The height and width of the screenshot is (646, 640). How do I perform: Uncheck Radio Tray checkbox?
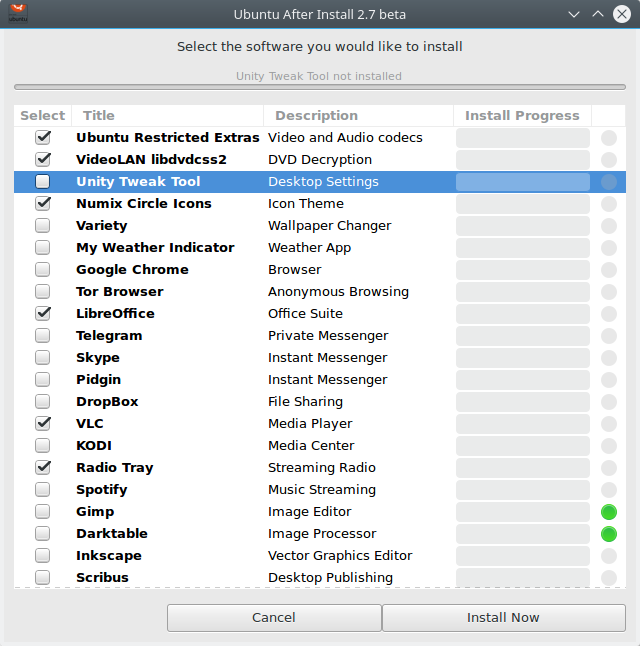coord(43,468)
